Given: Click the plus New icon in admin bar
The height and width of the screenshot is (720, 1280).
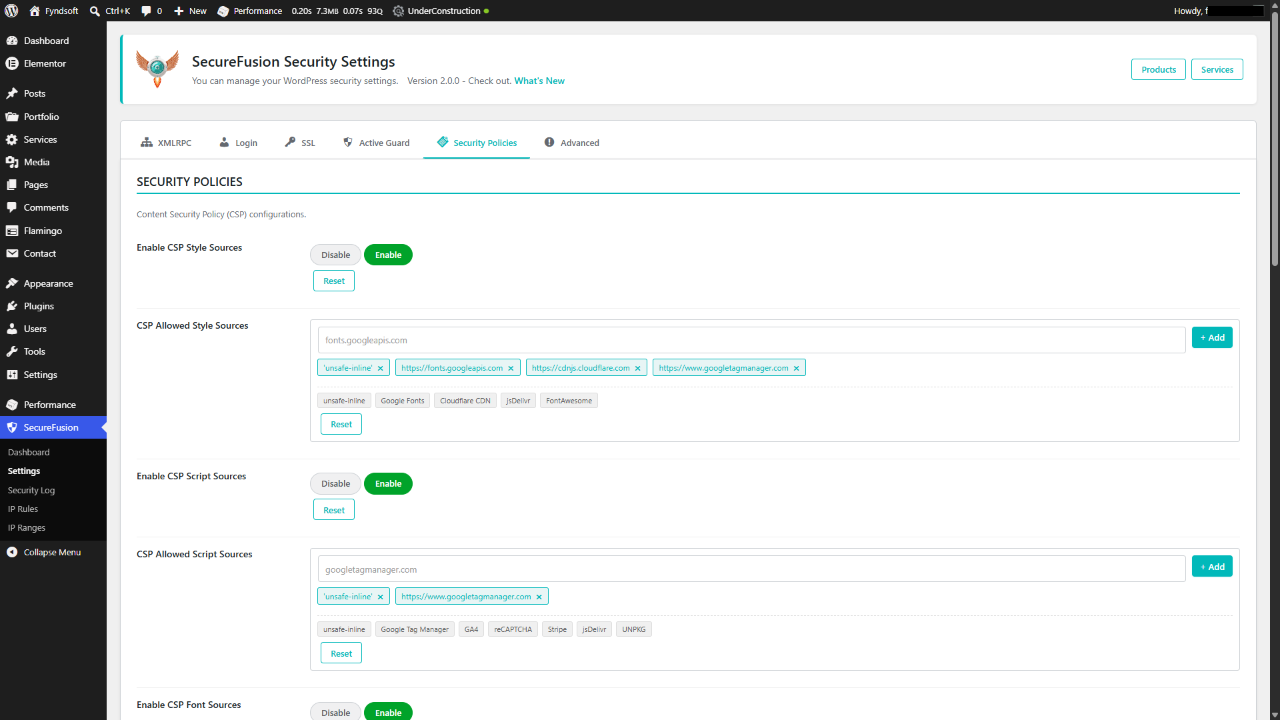Looking at the screenshot, I should [179, 11].
